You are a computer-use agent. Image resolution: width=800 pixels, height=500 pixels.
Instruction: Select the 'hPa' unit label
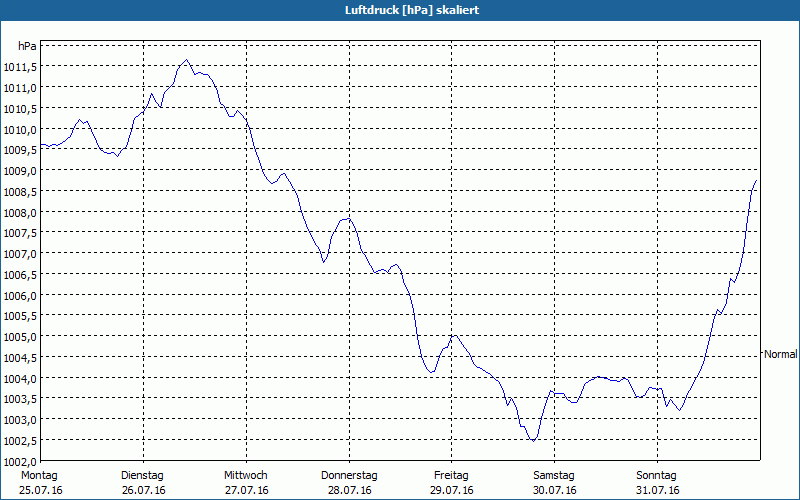(27, 46)
